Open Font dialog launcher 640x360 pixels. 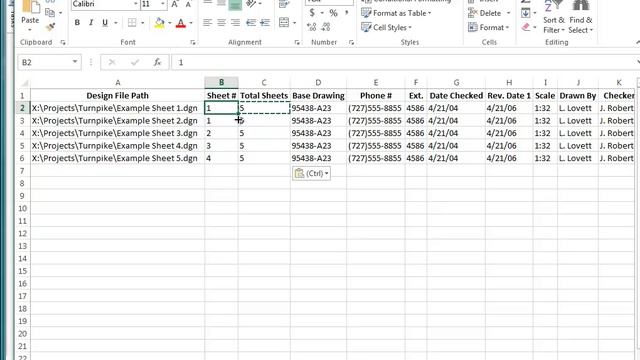pos(193,42)
